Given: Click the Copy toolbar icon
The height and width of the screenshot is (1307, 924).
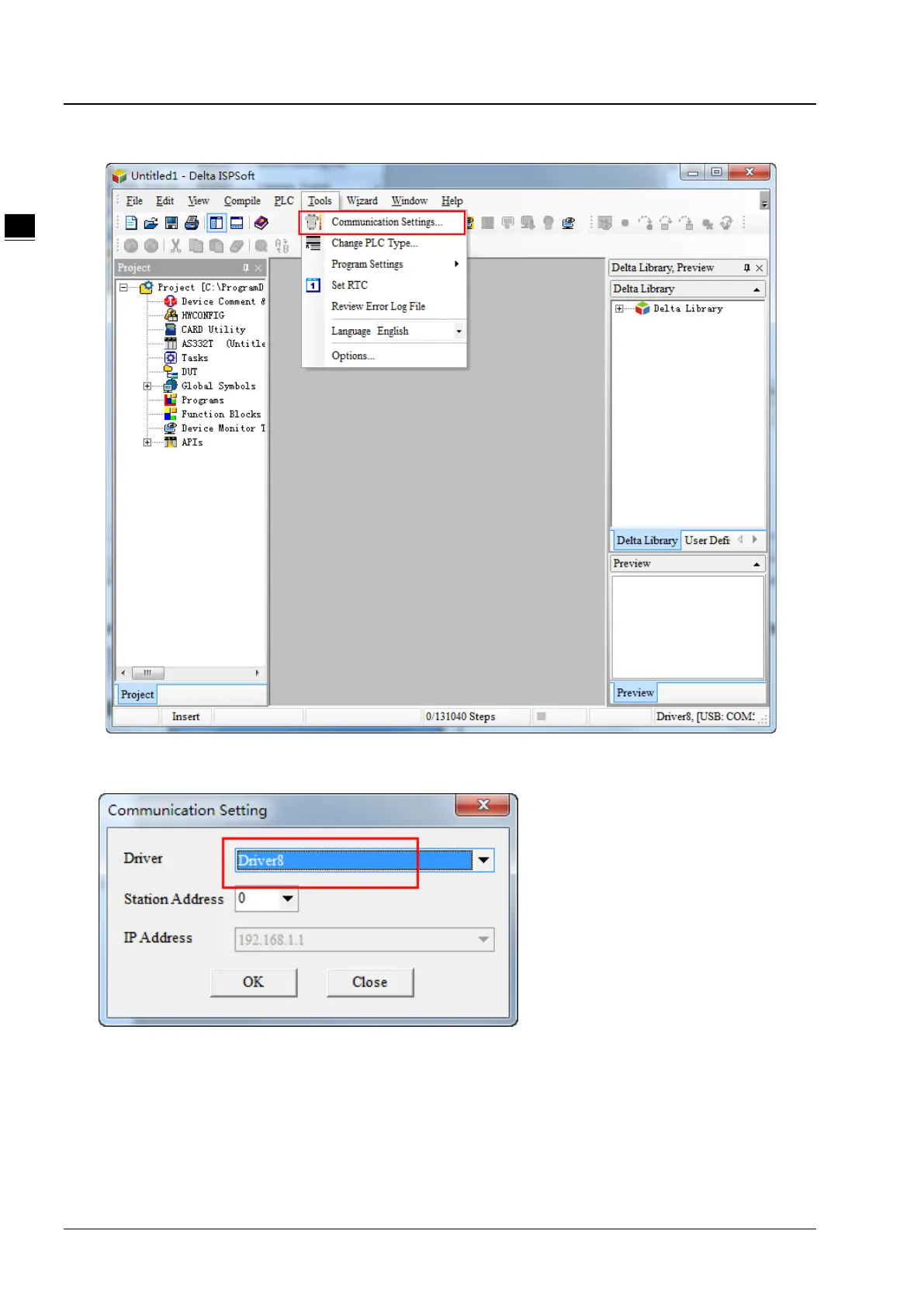Looking at the screenshot, I should coord(196,246).
